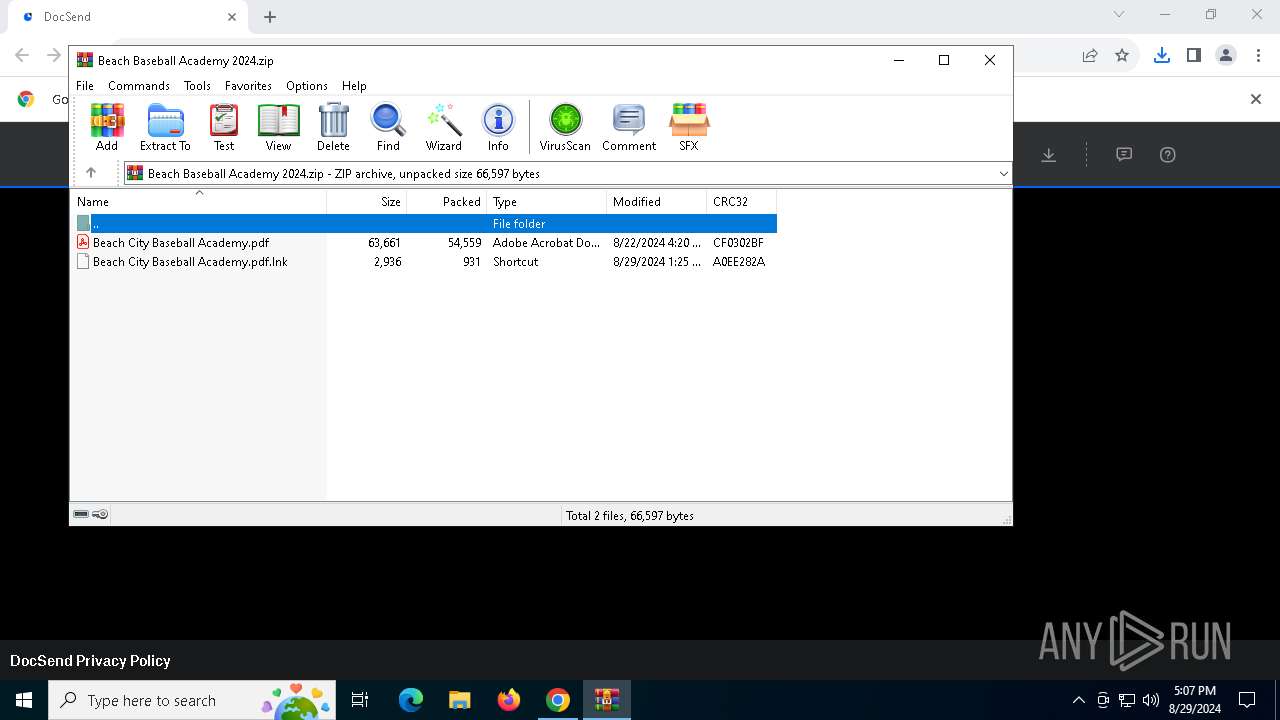Click the key password status bar icon
Image resolution: width=1280 pixels, height=720 pixels.
coord(100,514)
